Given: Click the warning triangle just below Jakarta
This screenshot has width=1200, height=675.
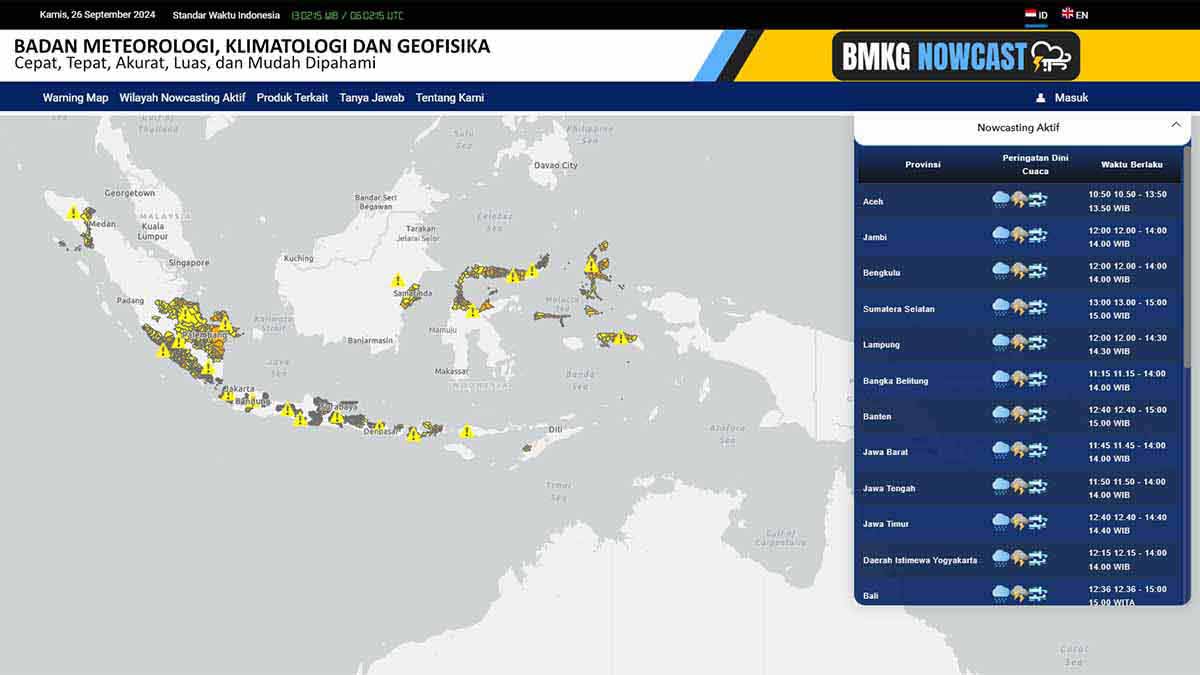Looking at the screenshot, I should point(227,397).
